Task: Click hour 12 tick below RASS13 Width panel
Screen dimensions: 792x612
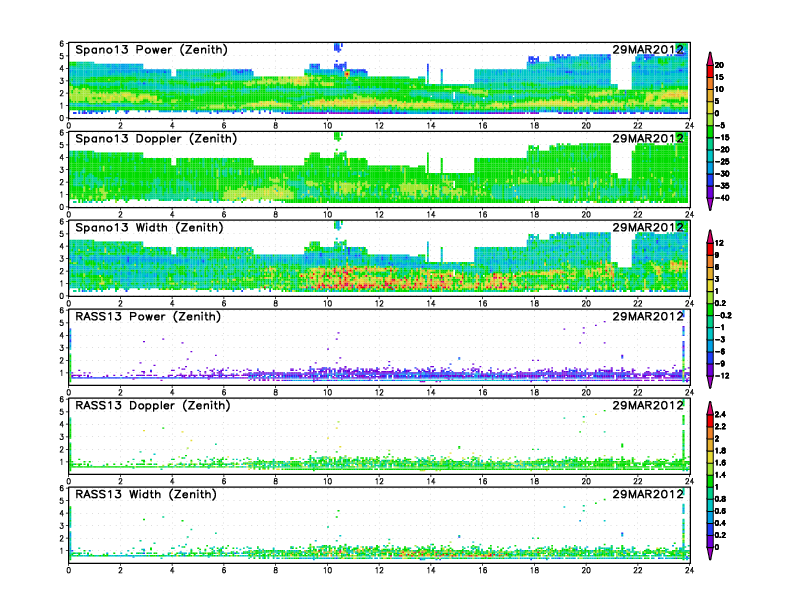Action: (379, 570)
